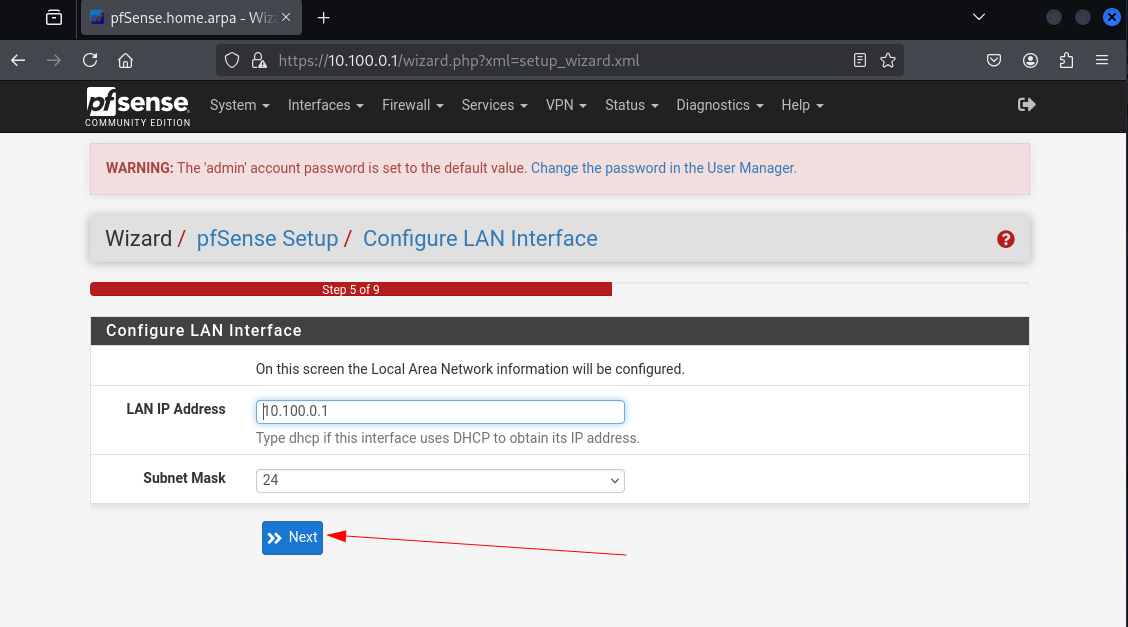Click the pfSense Setup breadcrumb link
Viewport: 1128px width, 627px height.
click(x=267, y=238)
